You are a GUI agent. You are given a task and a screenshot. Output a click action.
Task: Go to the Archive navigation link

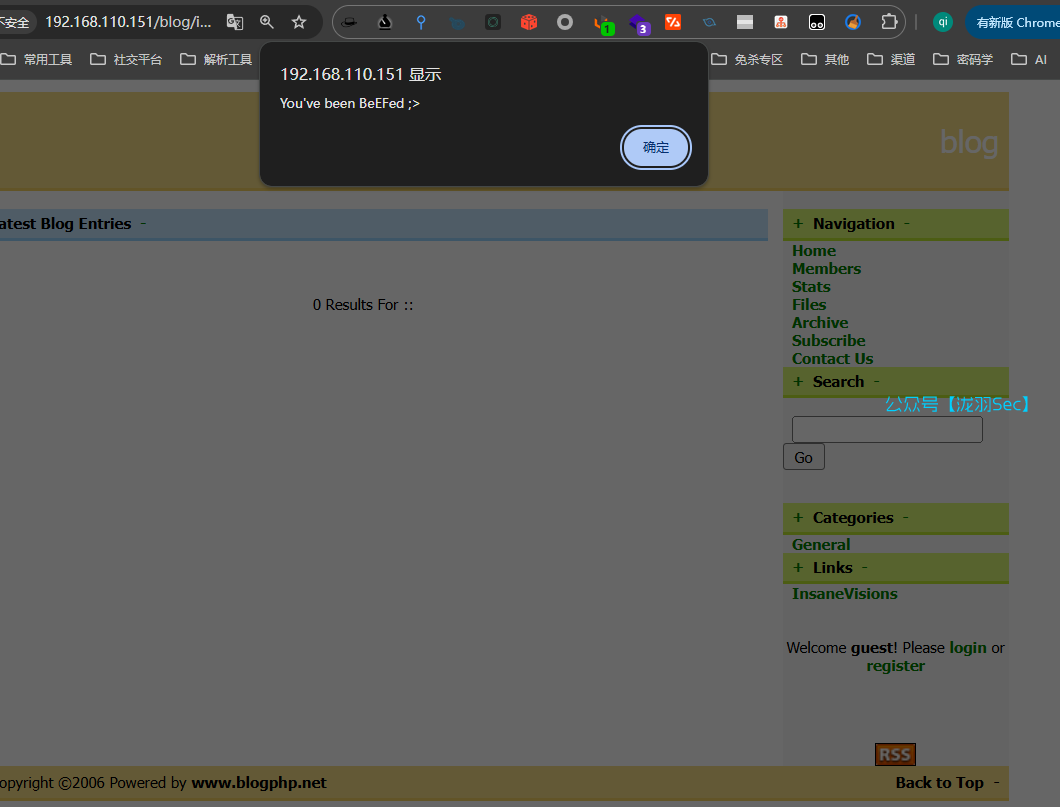(820, 323)
